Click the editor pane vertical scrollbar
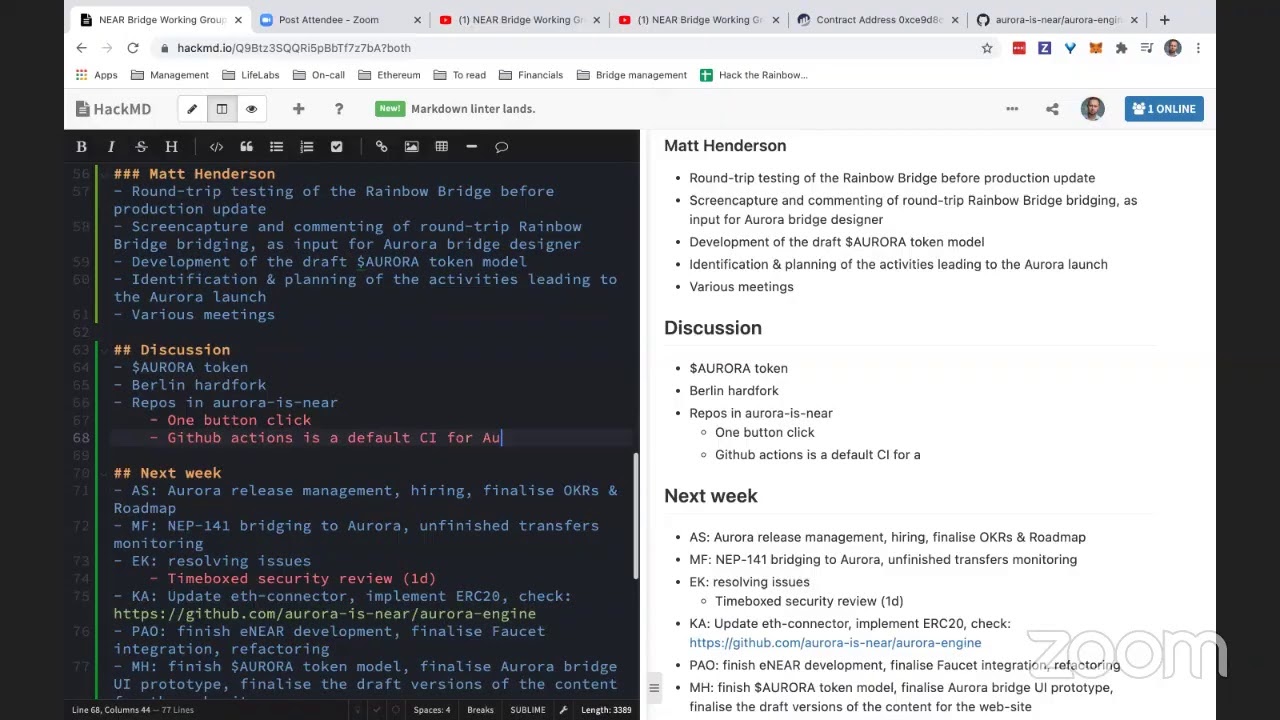Viewport: 1280px width, 720px height. [x=635, y=518]
